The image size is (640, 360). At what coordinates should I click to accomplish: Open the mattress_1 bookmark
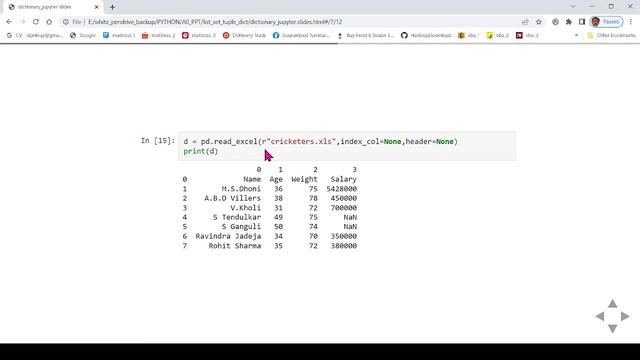tap(119, 36)
